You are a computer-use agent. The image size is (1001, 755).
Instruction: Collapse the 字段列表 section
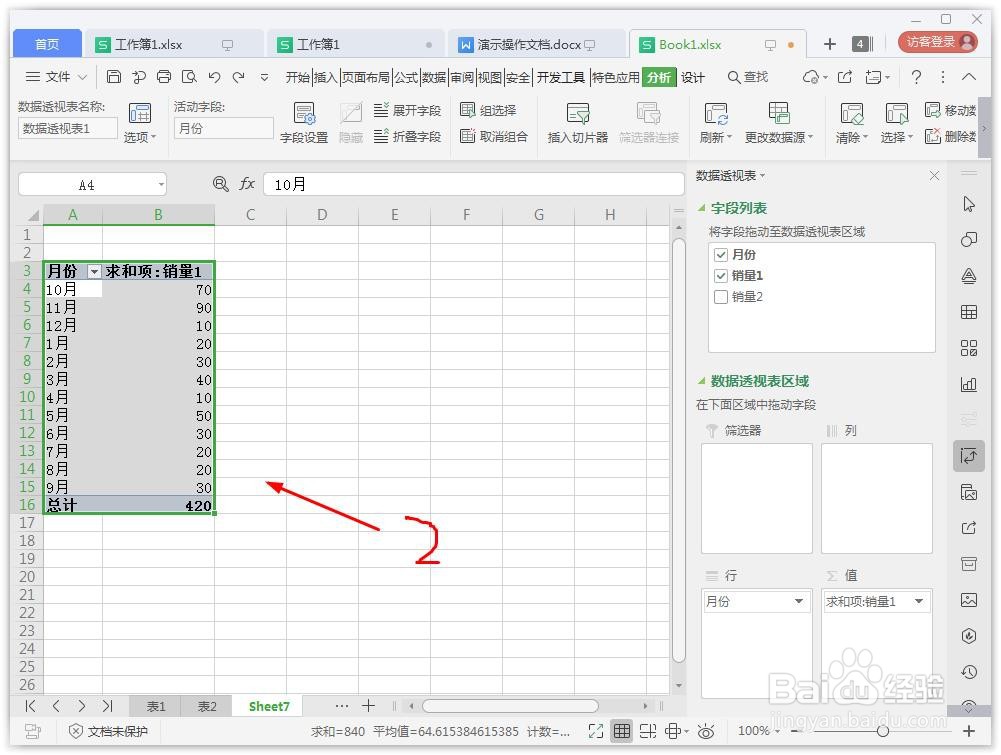(x=702, y=208)
